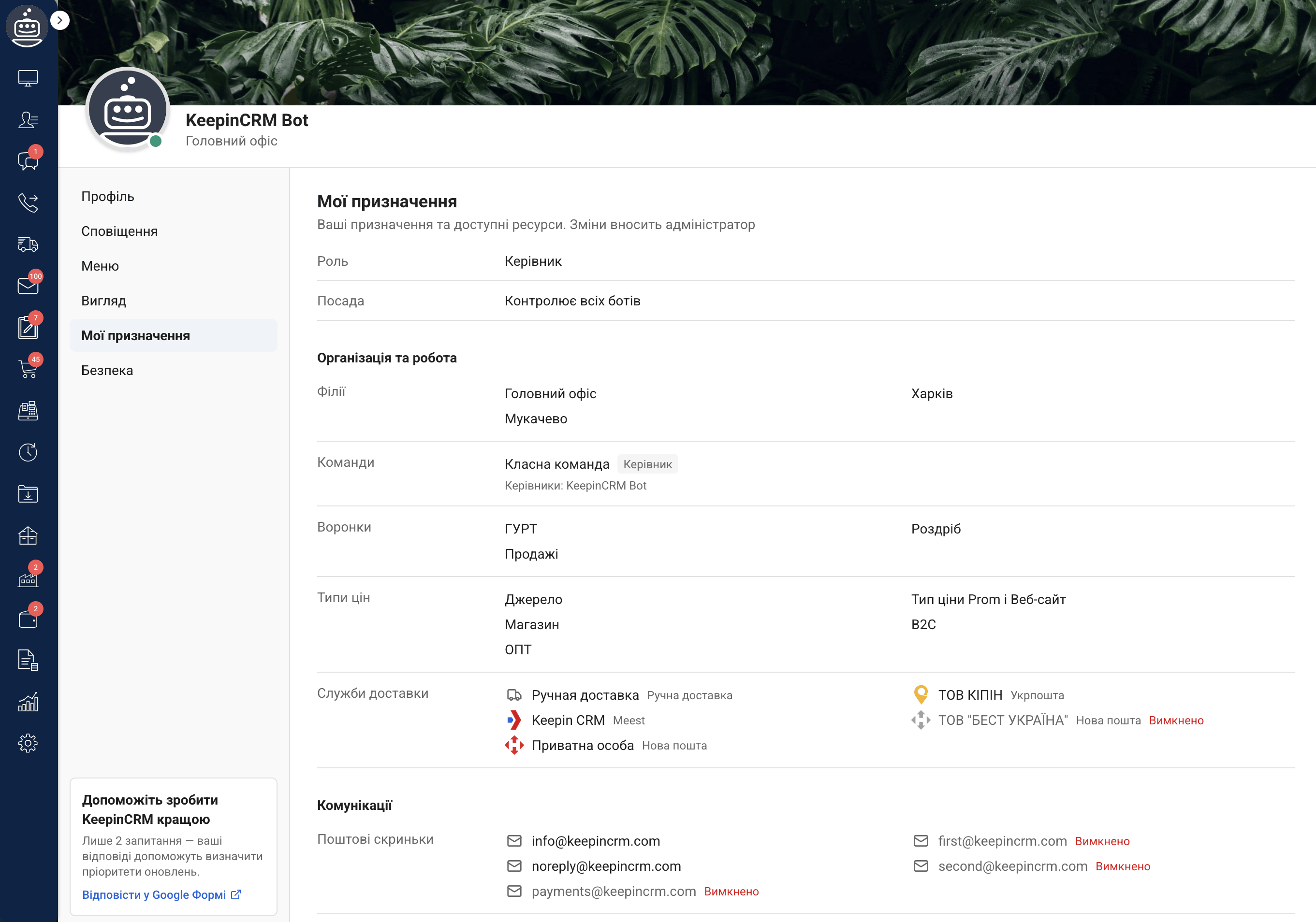Open the Безпека settings section
The height and width of the screenshot is (922, 1316).
tap(173, 370)
